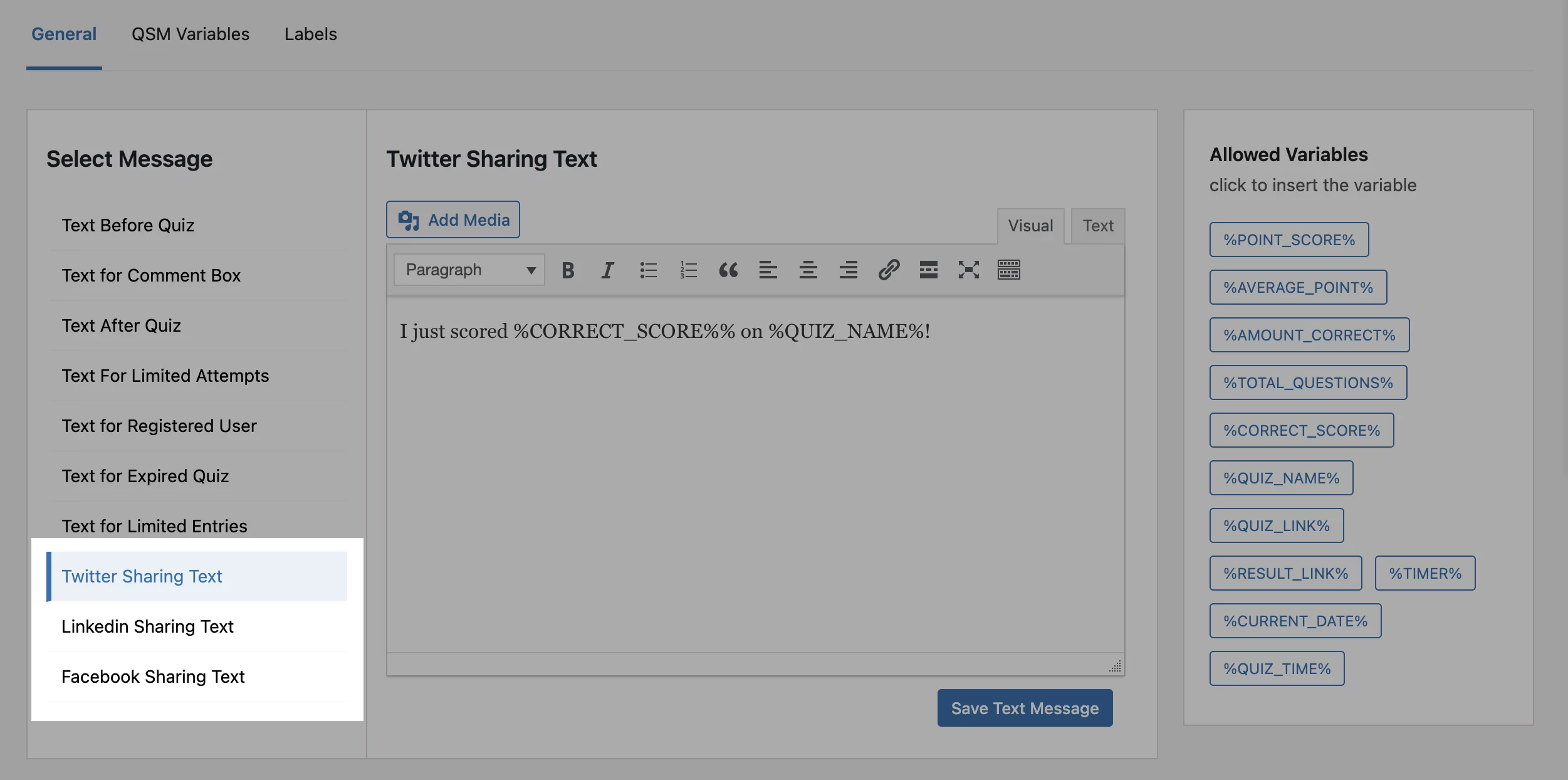Insert Read More tag
This screenshot has height=780, width=1568.
928,270
